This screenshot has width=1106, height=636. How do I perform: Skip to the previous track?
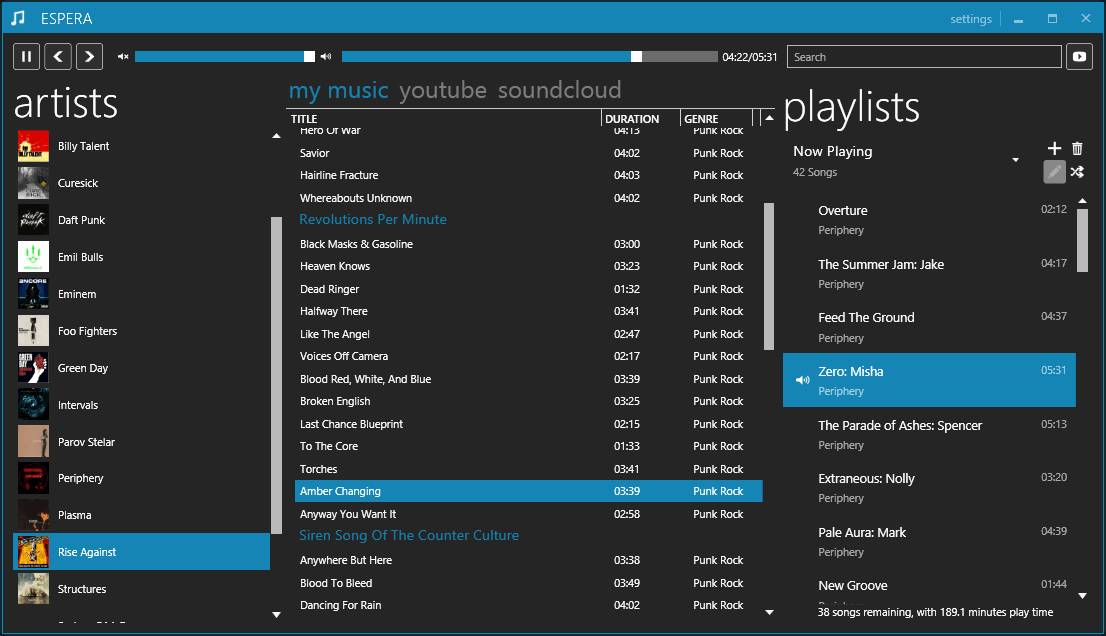[58, 57]
